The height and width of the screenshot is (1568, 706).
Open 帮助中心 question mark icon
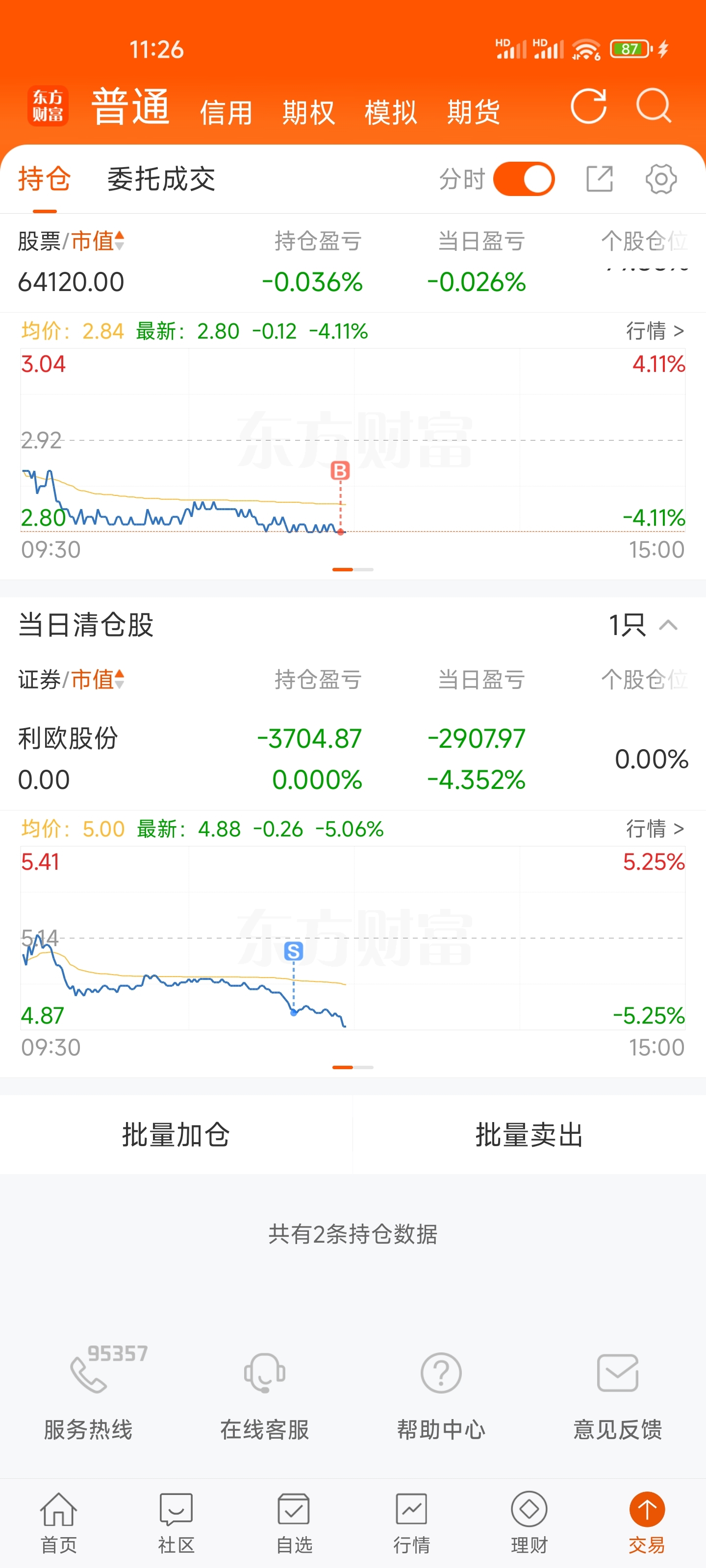point(441,1372)
